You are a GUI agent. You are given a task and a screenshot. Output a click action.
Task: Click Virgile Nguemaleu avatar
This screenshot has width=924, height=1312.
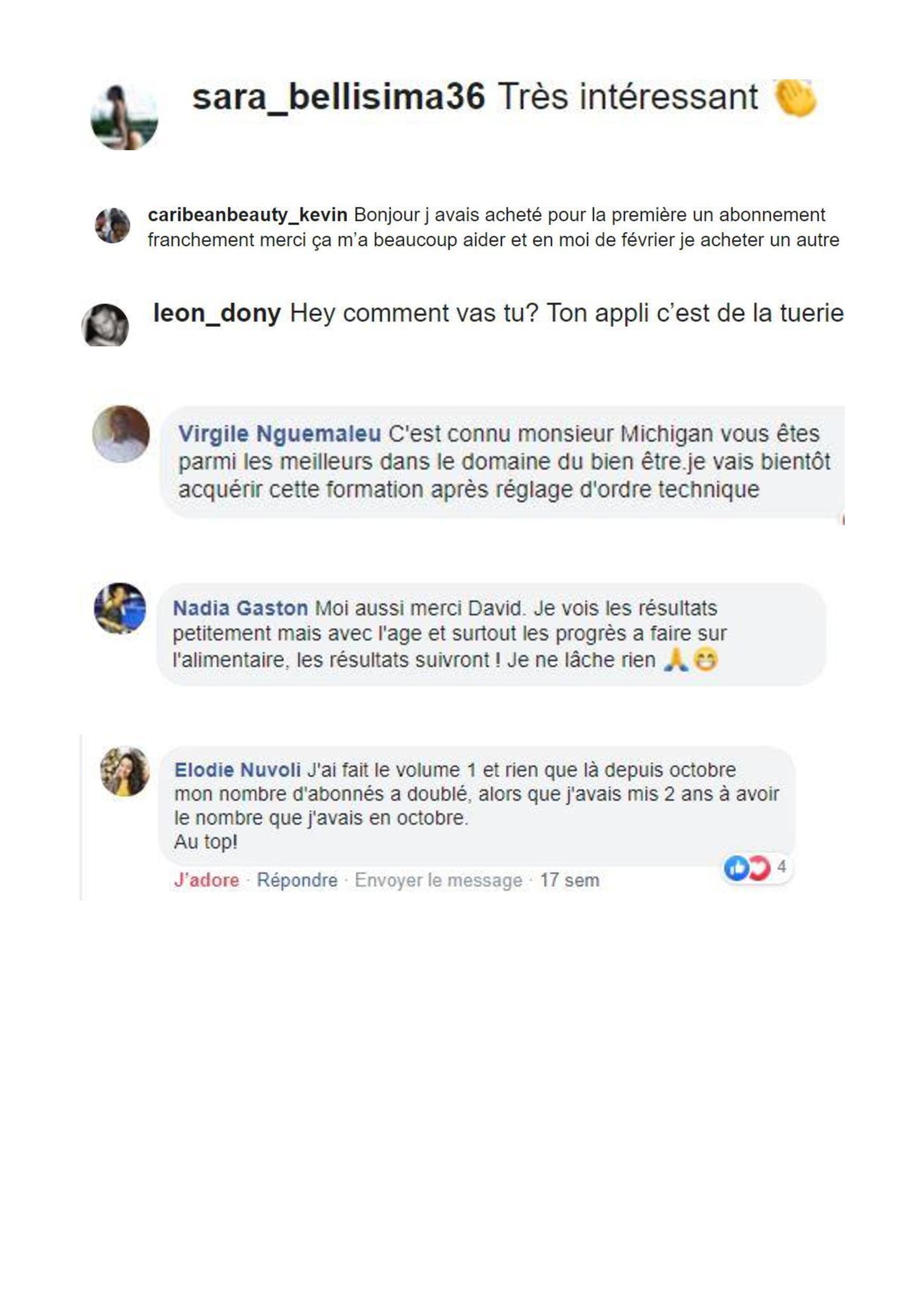[121, 434]
